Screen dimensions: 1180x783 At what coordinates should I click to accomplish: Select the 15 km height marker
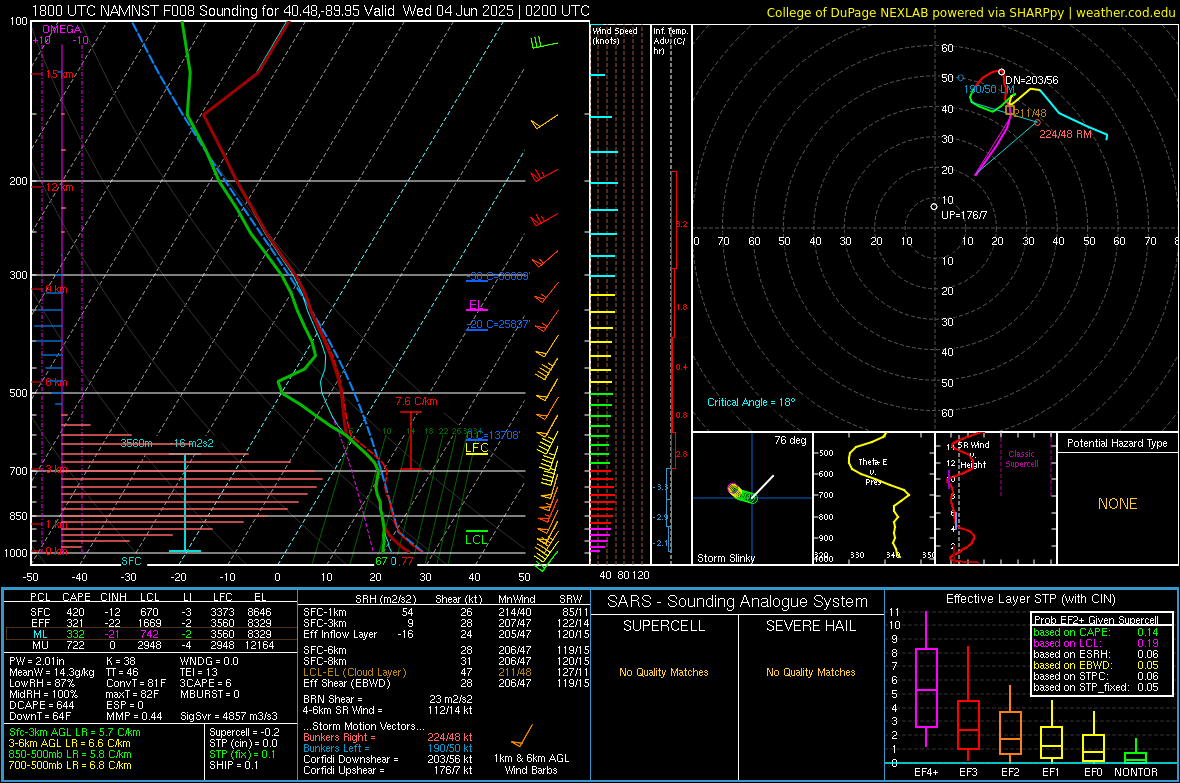59,75
